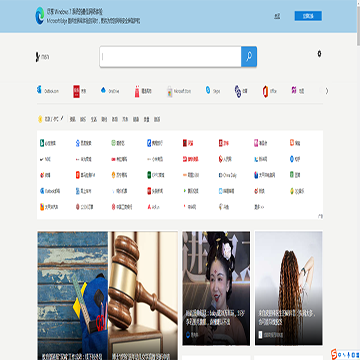Open the Bing search link with teal icon
360x360 pixels.
coord(48,143)
